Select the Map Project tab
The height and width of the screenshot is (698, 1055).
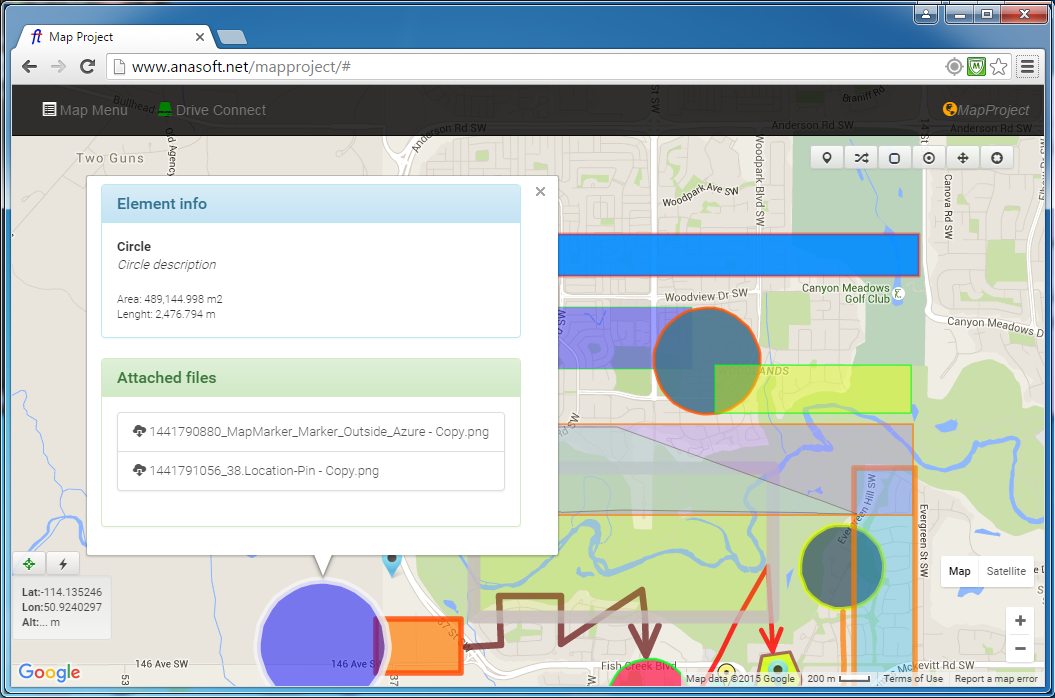[x=113, y=37]
